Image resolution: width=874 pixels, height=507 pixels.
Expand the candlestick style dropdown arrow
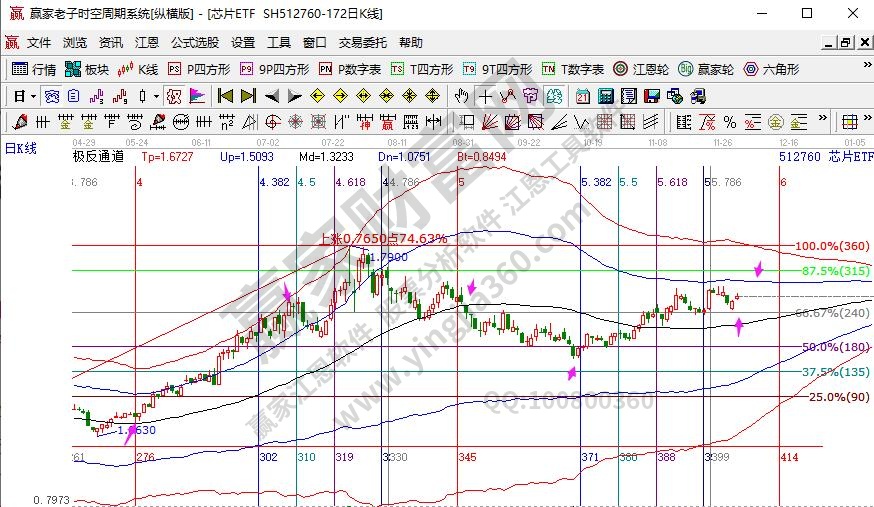156,96
